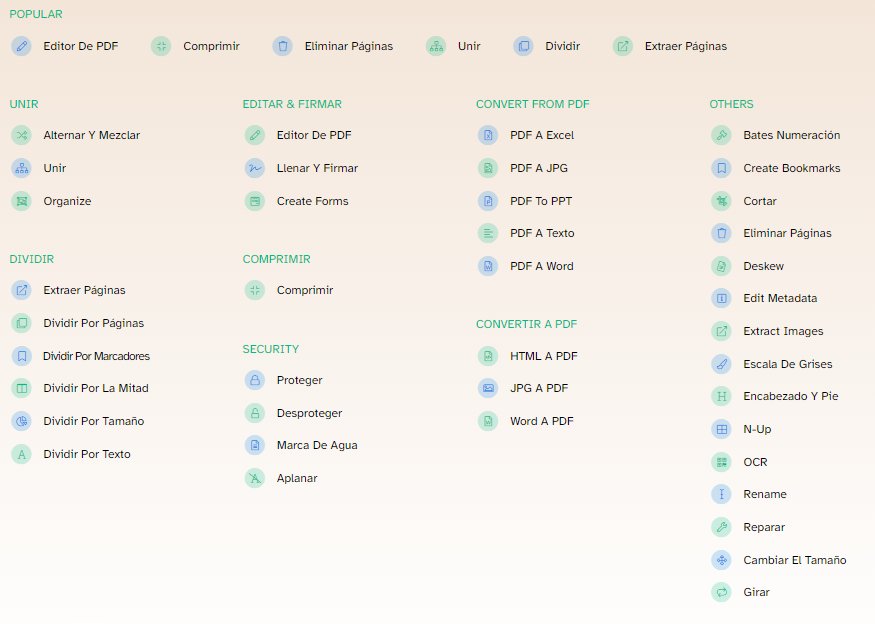Select the Dividir Por Marcadores bookmark icon

point(21,356)
